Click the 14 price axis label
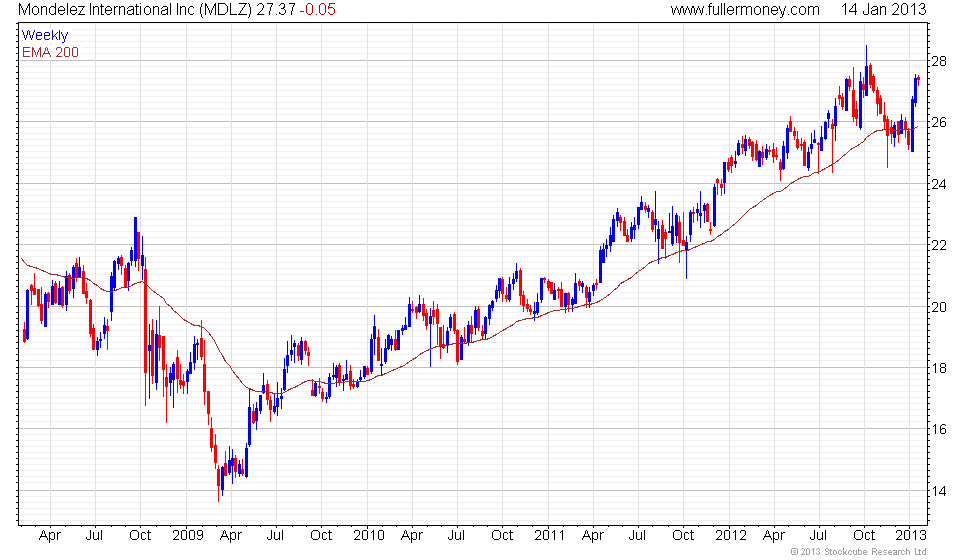The width and height of the screenshot is (980, 560). [939, 492]
